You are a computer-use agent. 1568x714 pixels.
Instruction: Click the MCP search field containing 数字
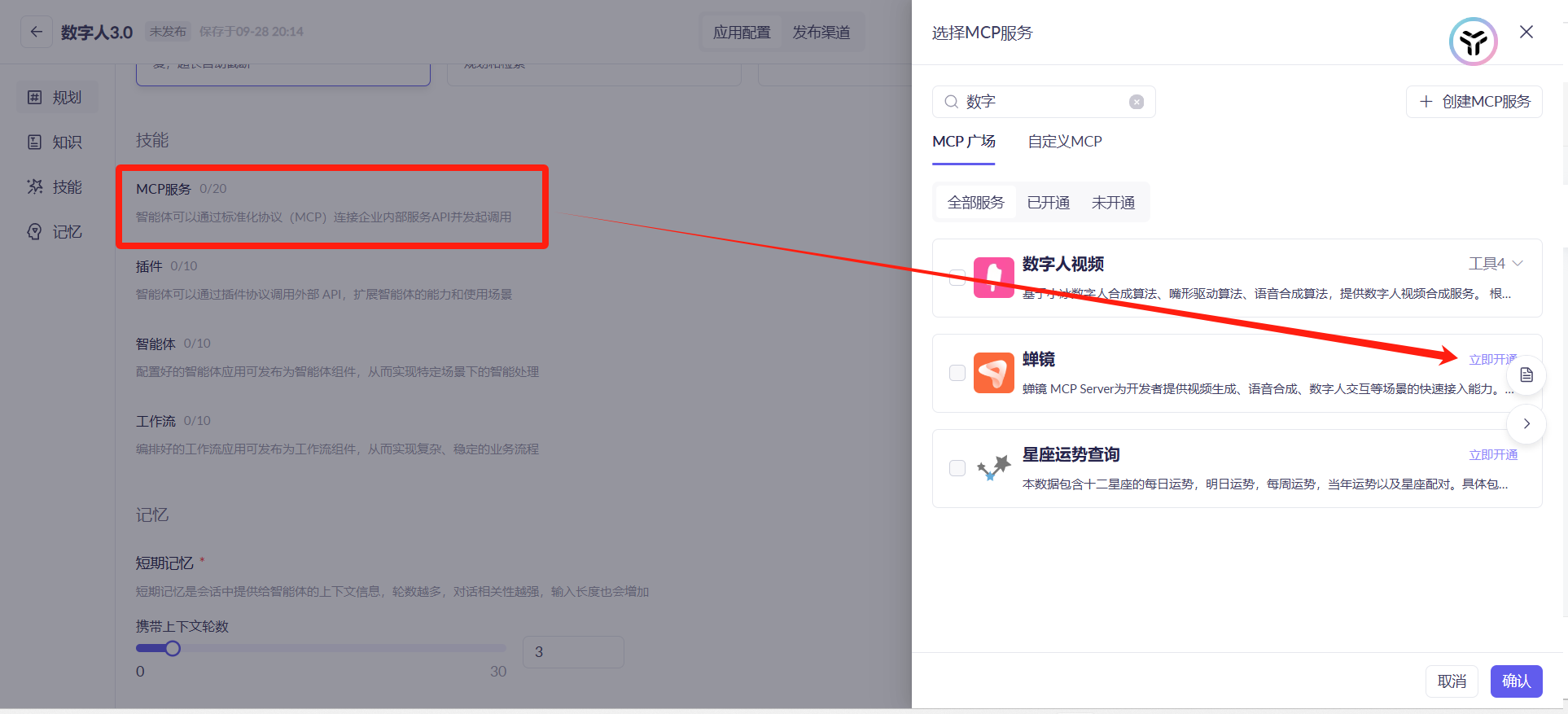[1044, 102]
